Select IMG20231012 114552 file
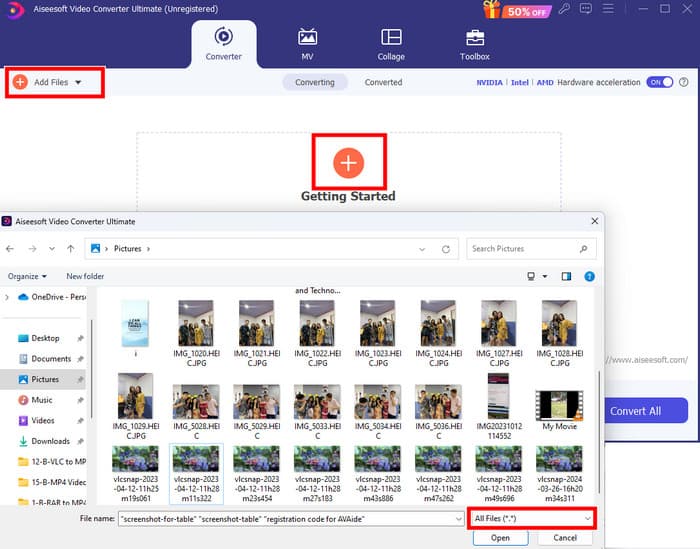The width and height of the screenshot is (700, 549). click(499, 406)
